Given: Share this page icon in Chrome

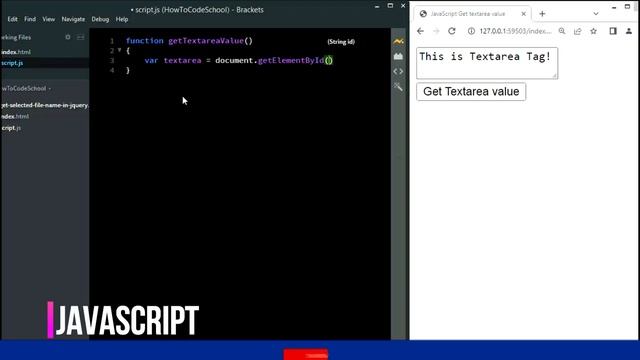Looking at the screenshot, I should pos(578,31).
